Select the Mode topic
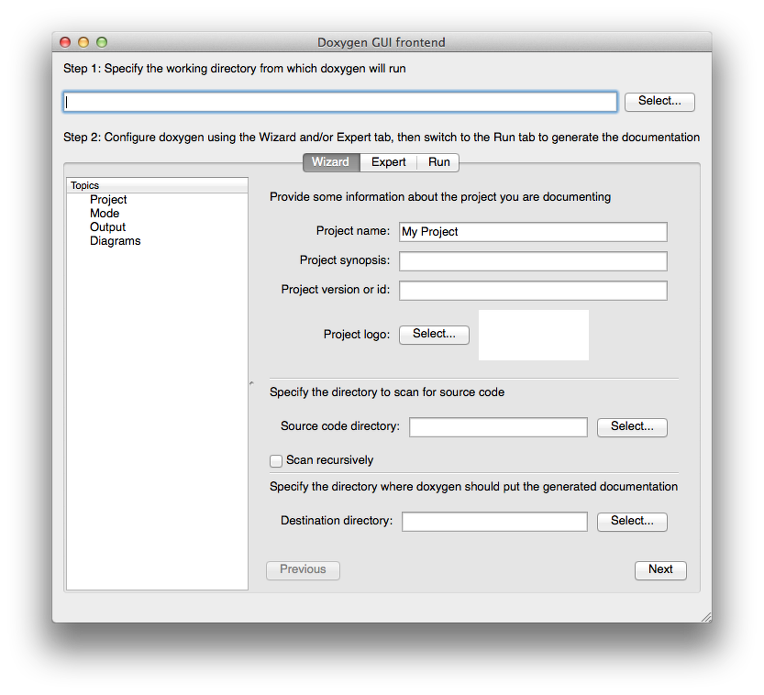Viewport: 764px width, 695px height. pyautogui.click(x=104, y=213)
